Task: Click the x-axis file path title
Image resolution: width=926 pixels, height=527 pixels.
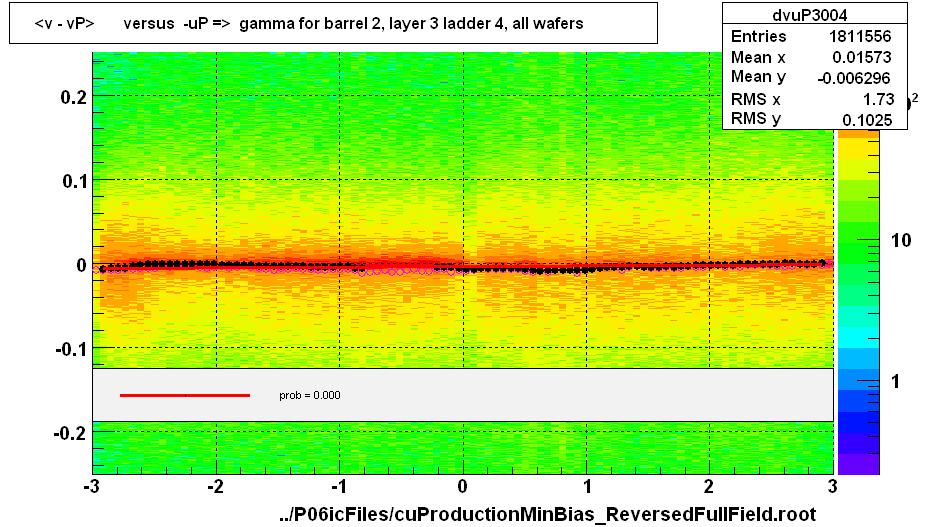Action: [547, 513]
